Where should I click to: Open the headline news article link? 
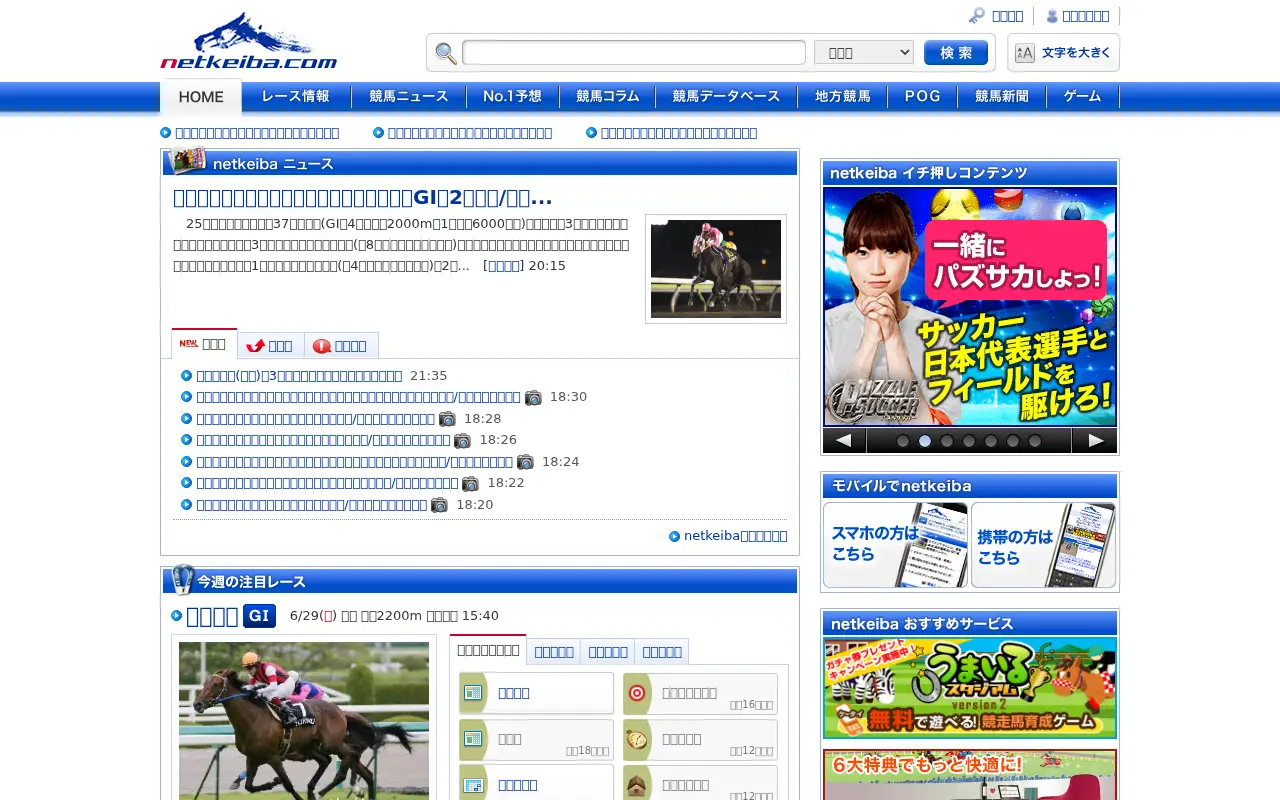pyautogui.click(x=363, y=198)
